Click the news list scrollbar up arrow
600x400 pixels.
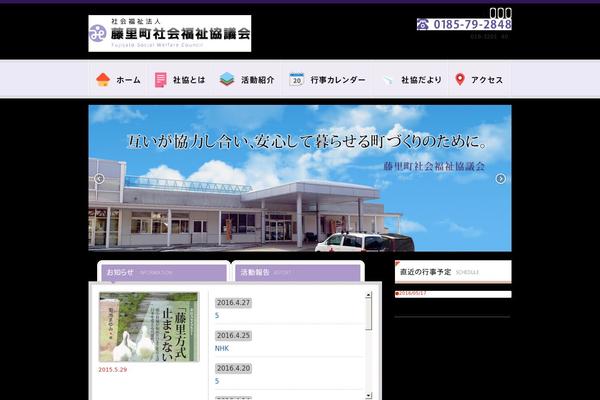pos(368,295)
